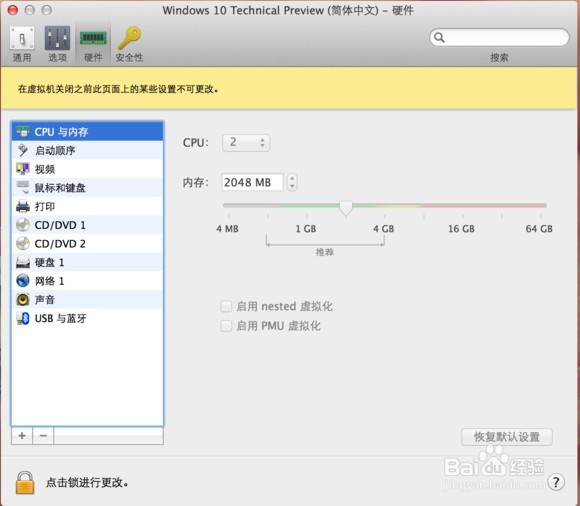This screenshot has height=506, width=580.
Task: Switch to the 选项 options icon
Action: pos(57,38)
